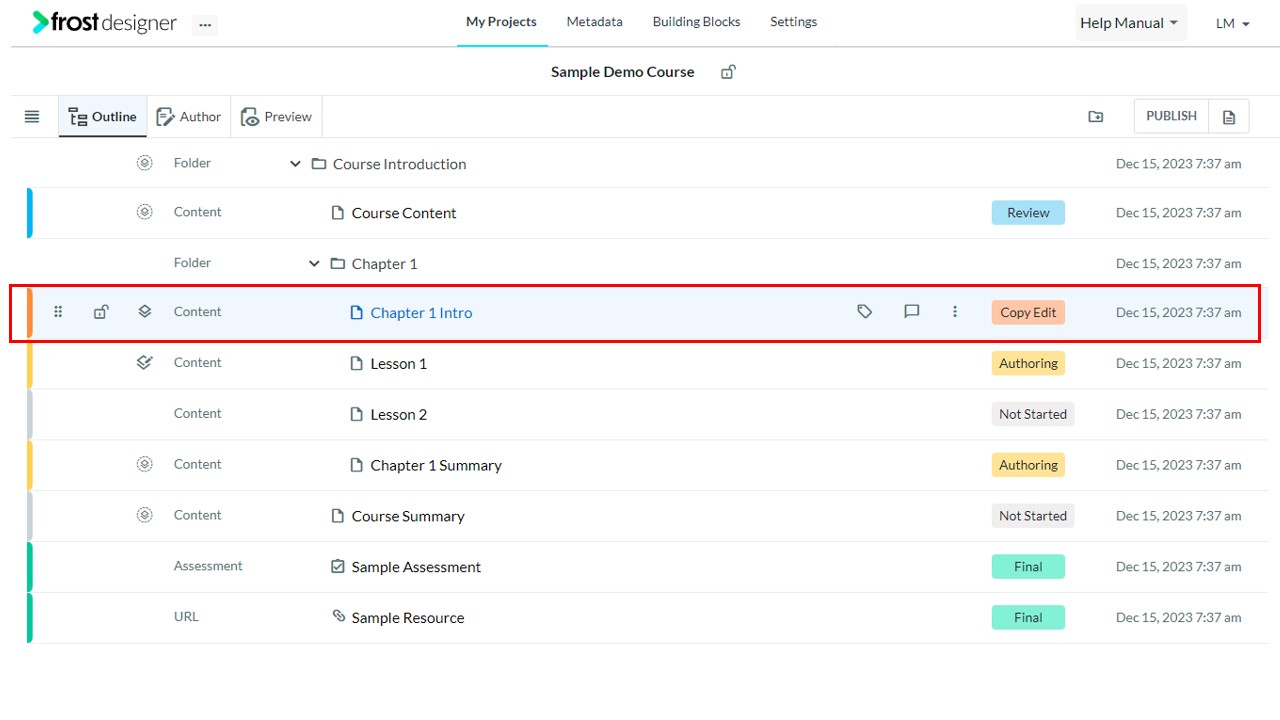Open the hamburger menu in the toolbar
The width and height of the screenshot is (1280, 720).
coord(32,117)
